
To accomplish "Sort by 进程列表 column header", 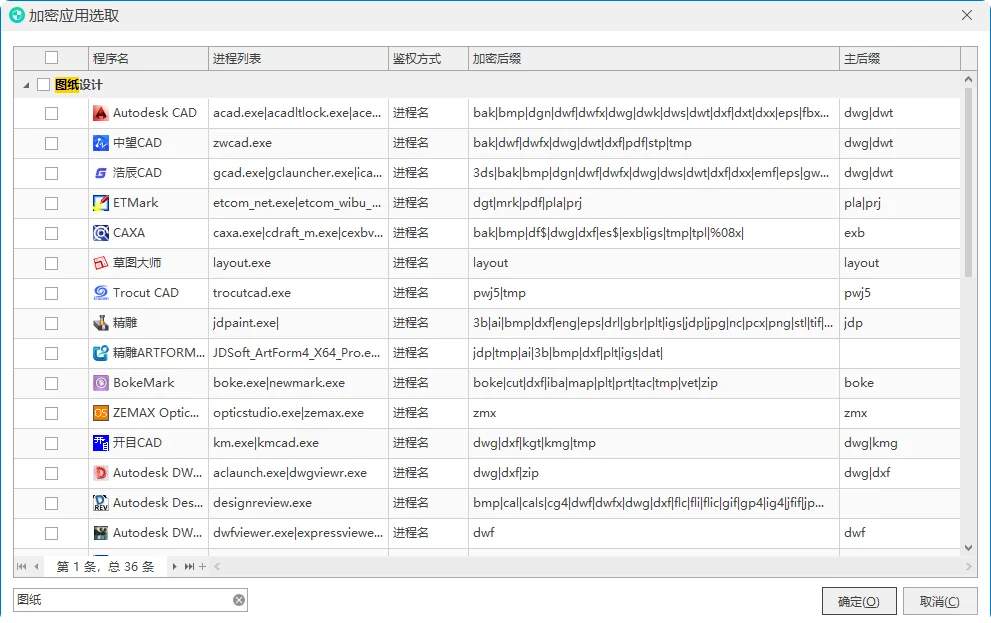I will pos(298,59).
